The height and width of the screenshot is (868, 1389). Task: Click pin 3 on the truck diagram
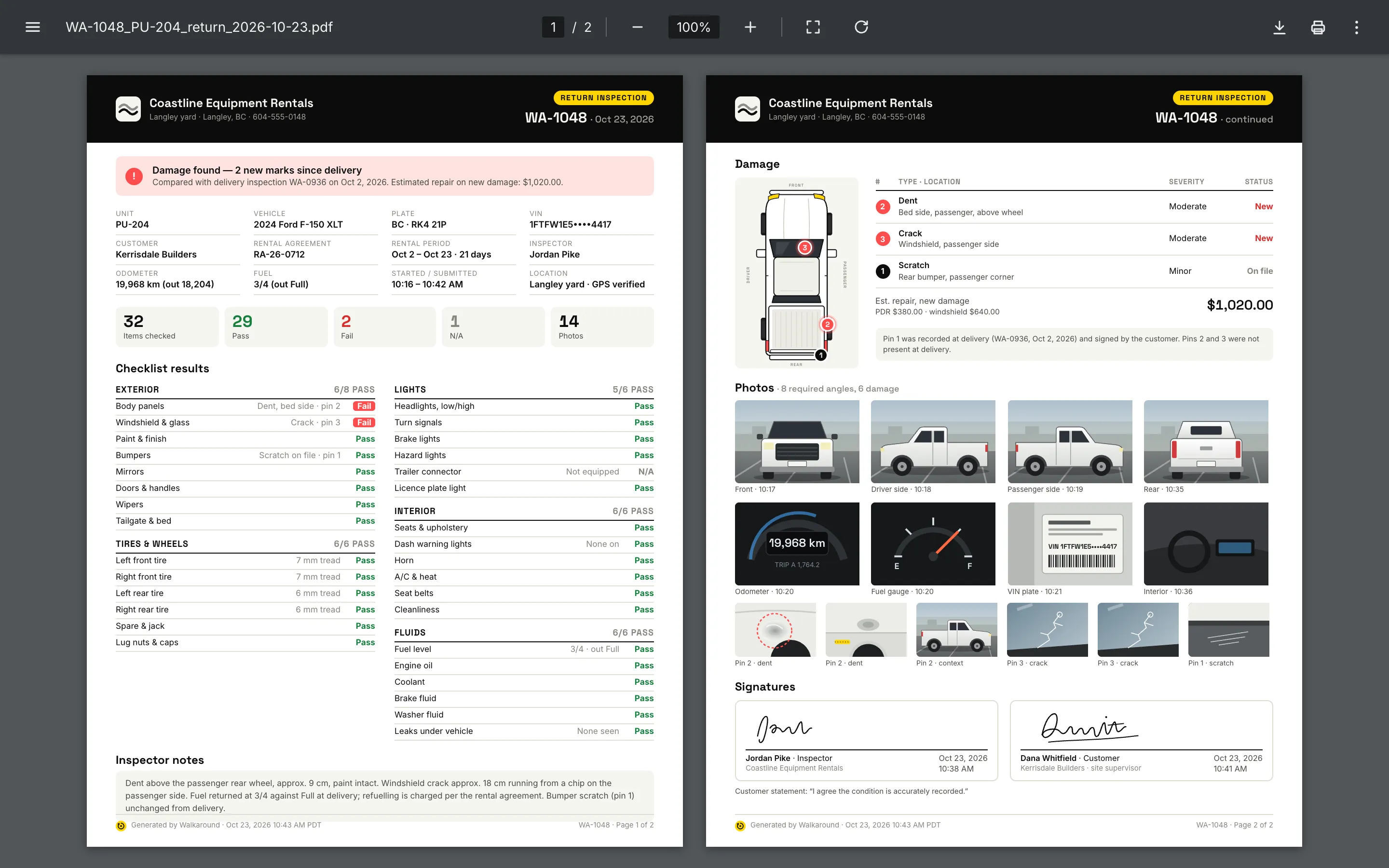(x=804, y=247)
